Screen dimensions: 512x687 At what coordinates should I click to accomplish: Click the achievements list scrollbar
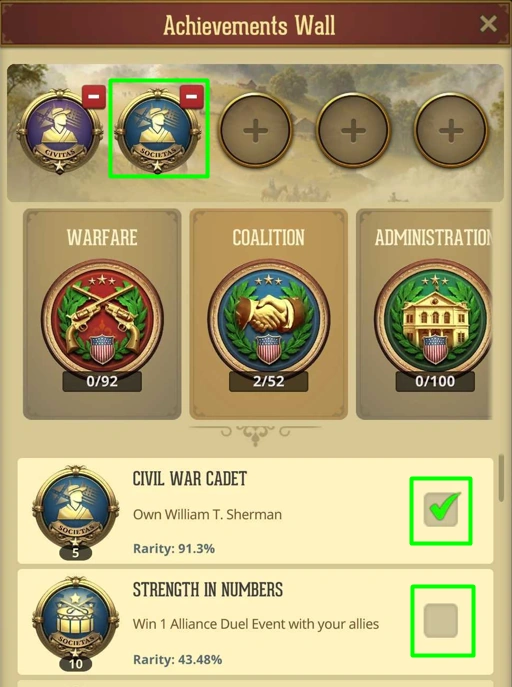coord(501,478)
